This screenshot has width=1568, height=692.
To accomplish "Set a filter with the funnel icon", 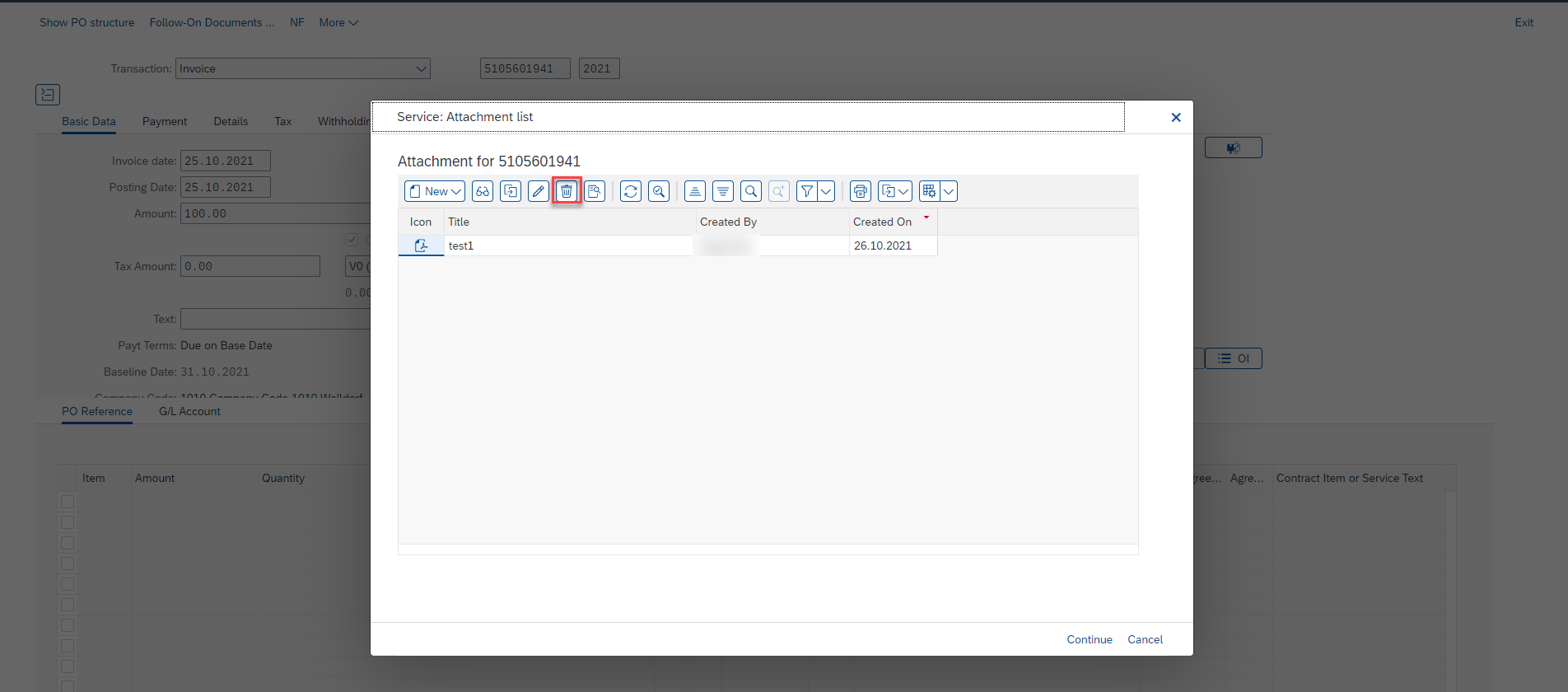I will [807, 191].
